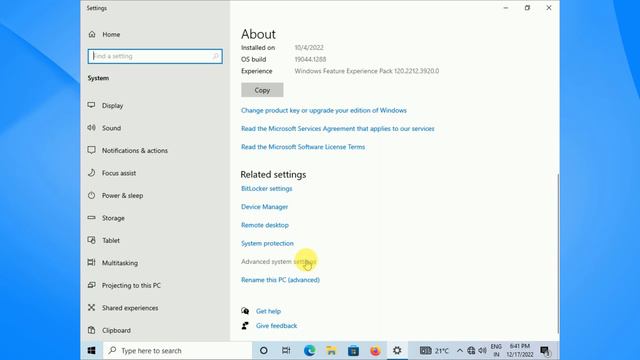The height and width of the screenshot is (360, 640).
Task: Open Remote desktop link
Action: point(264,225)
